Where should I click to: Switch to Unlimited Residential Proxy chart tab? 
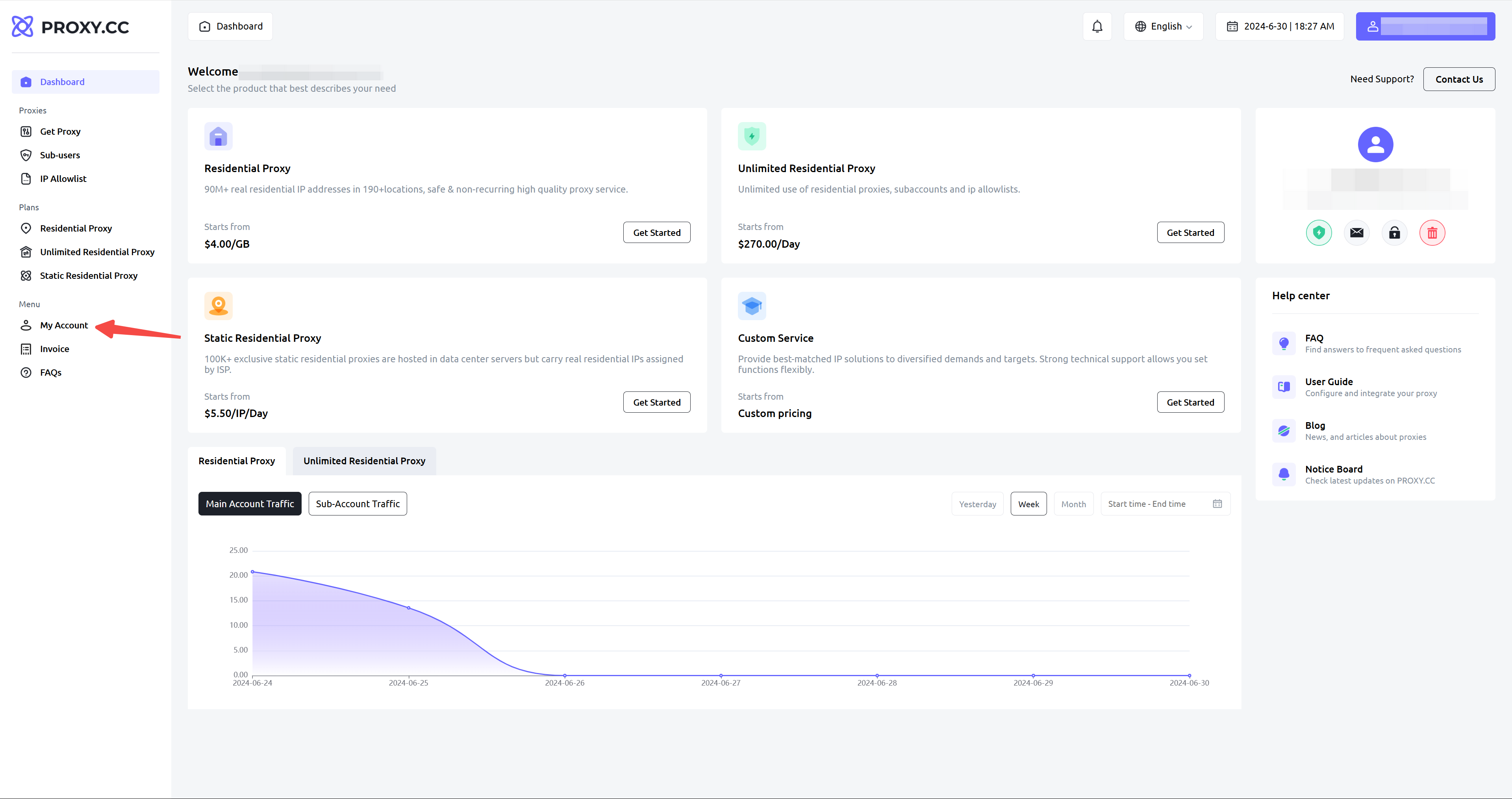click(365, 461)
